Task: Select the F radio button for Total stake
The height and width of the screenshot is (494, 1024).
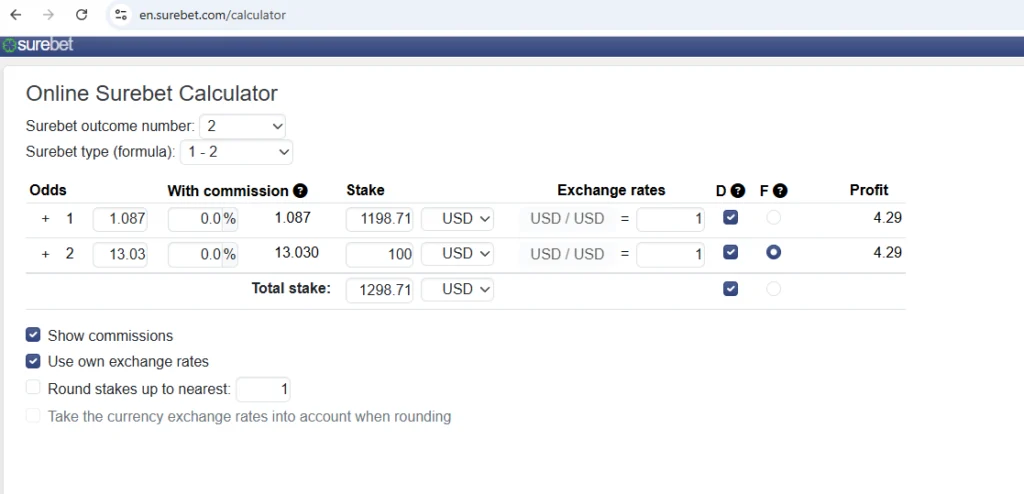Action: (x=773, y=288)
